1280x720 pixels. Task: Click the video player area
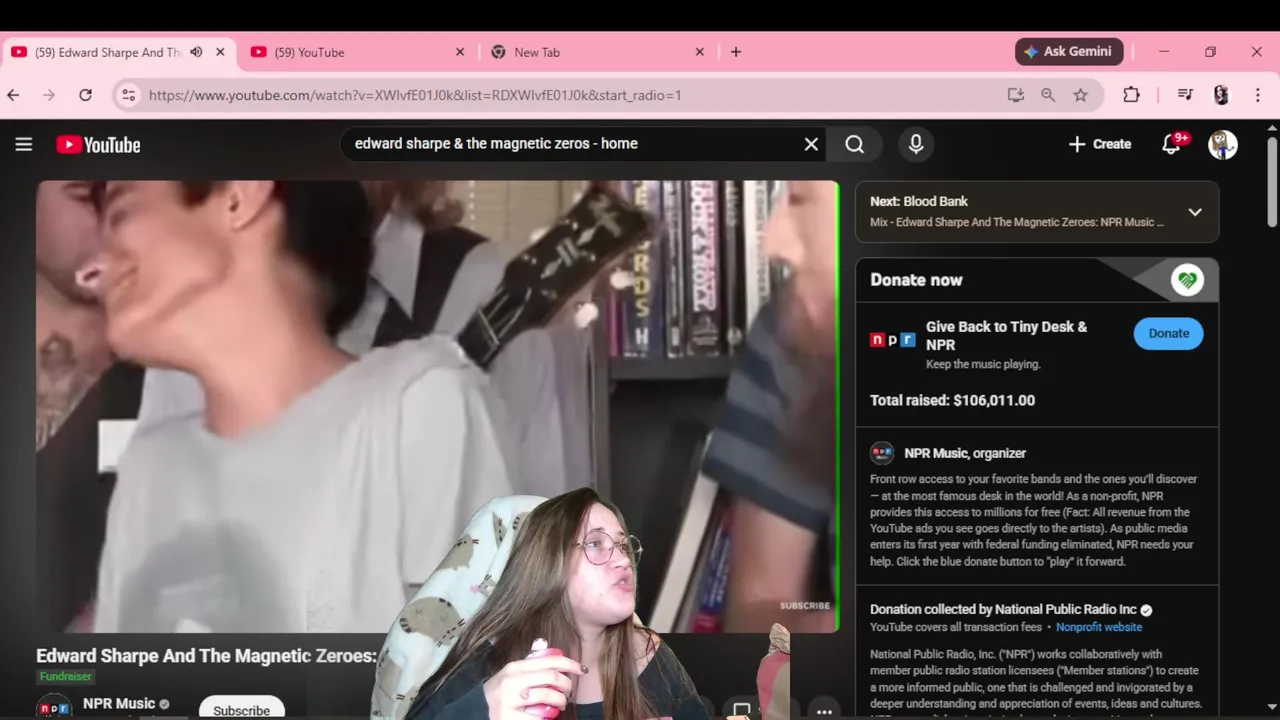pos(438,406)
